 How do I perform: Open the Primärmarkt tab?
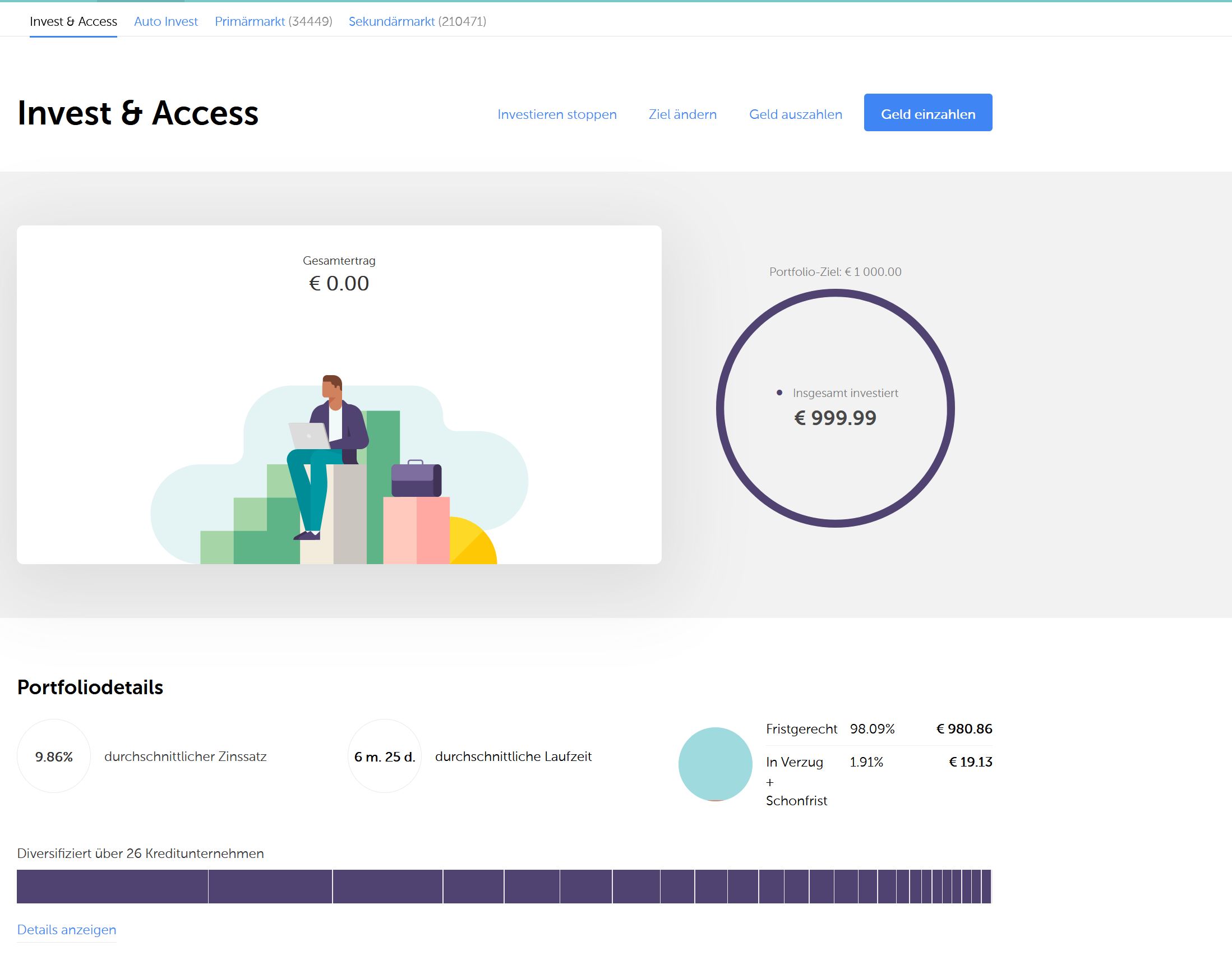point(274,21)
